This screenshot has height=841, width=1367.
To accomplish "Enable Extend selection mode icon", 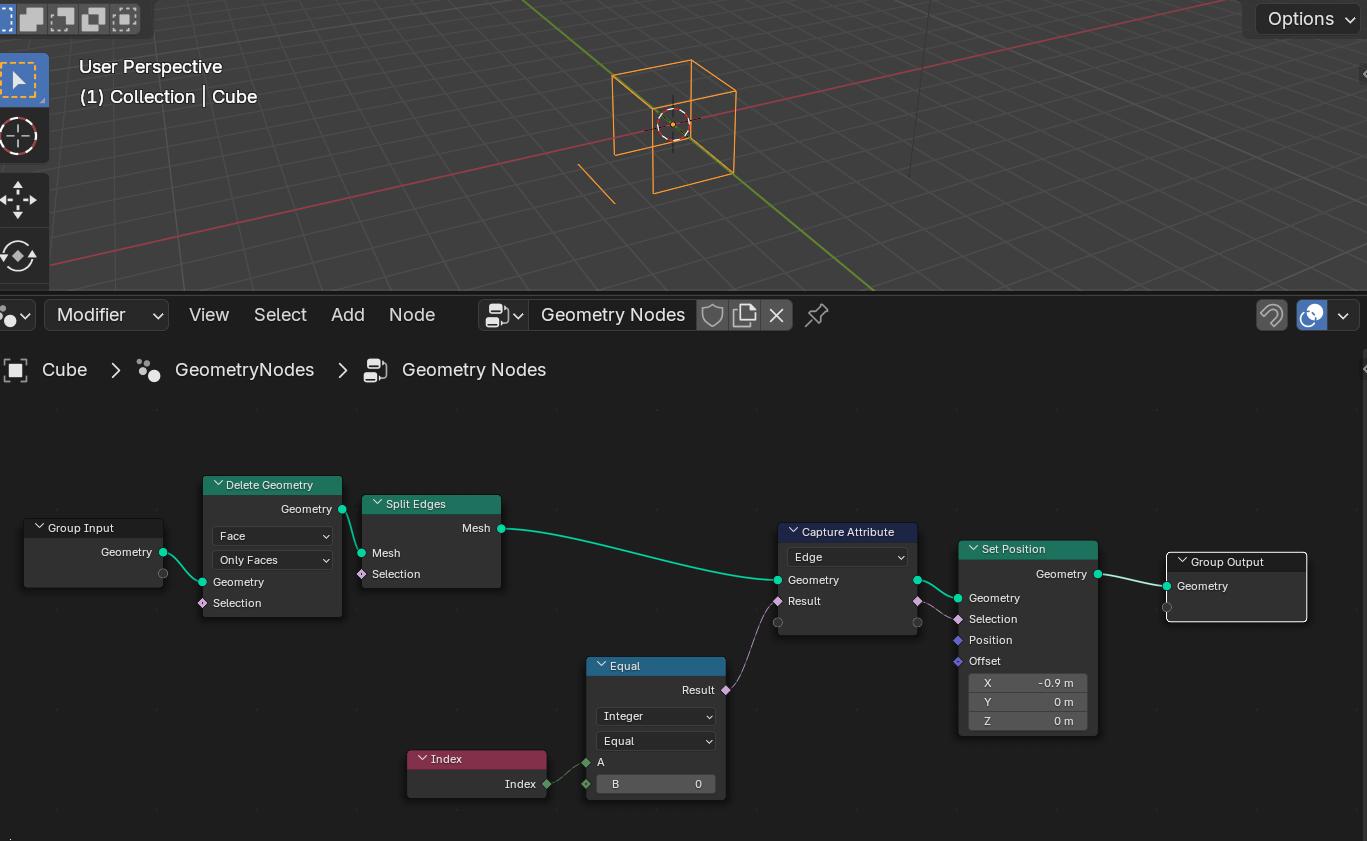I will [x=32, y=18].
